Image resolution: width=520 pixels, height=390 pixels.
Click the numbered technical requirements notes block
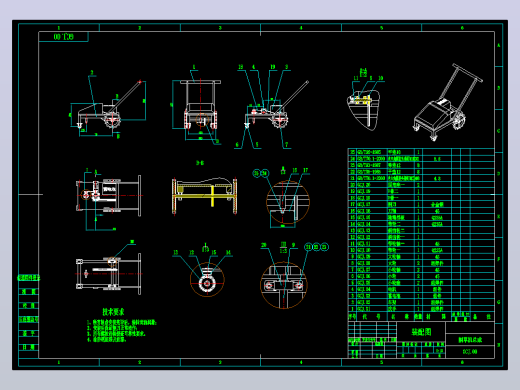point(121,331)
